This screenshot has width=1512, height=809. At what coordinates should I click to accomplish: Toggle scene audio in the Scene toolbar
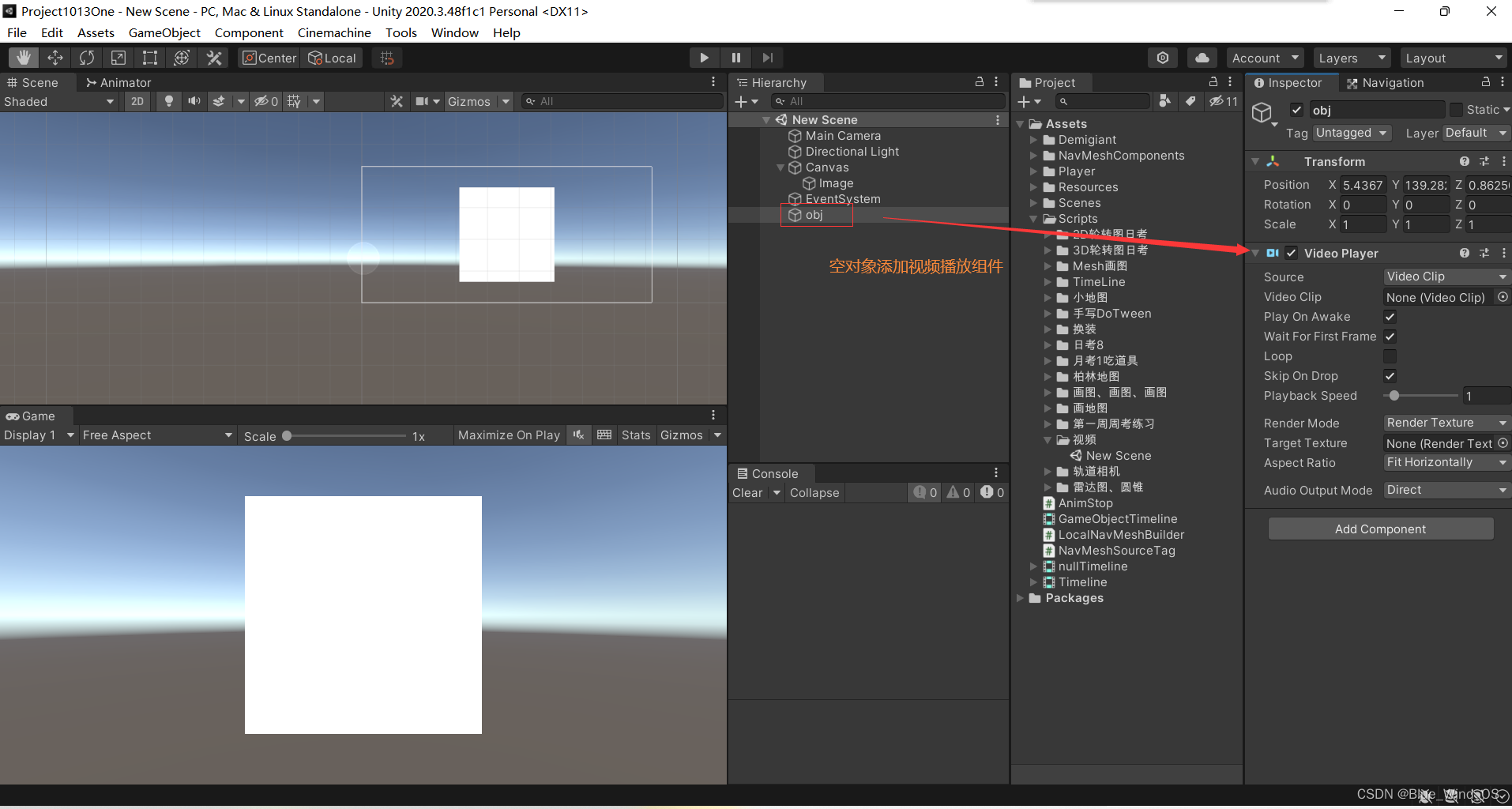[194, 101]
